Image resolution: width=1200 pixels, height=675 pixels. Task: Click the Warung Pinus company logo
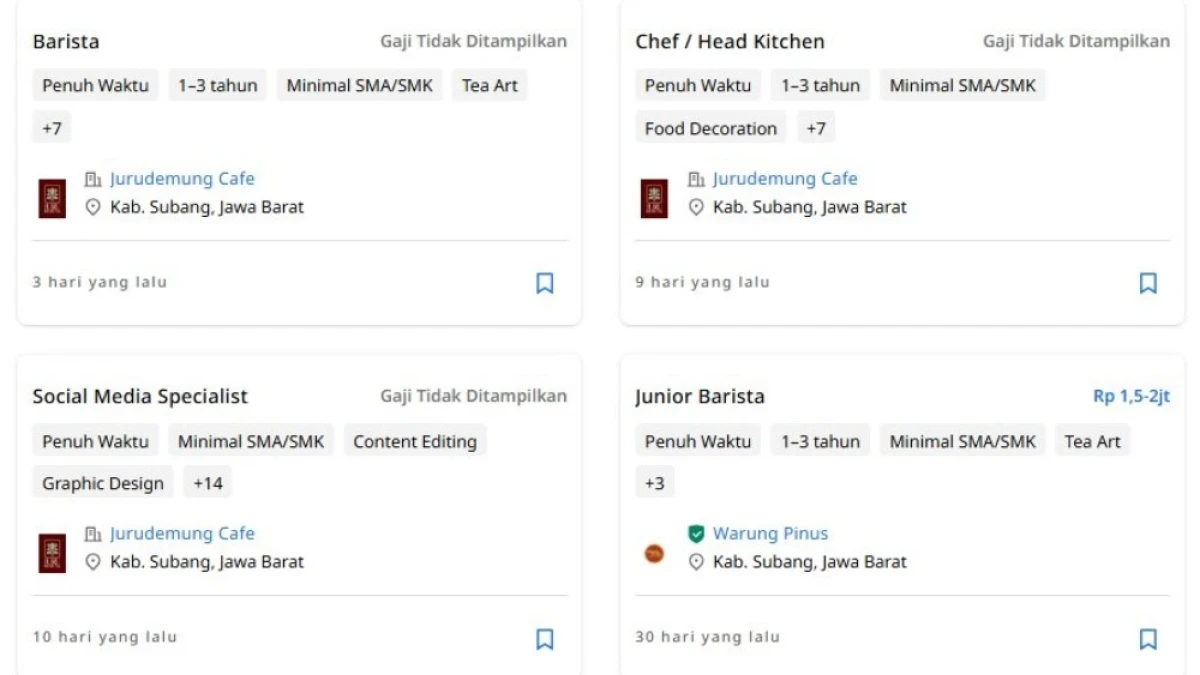pyautogui.click(x=654, y=553)
